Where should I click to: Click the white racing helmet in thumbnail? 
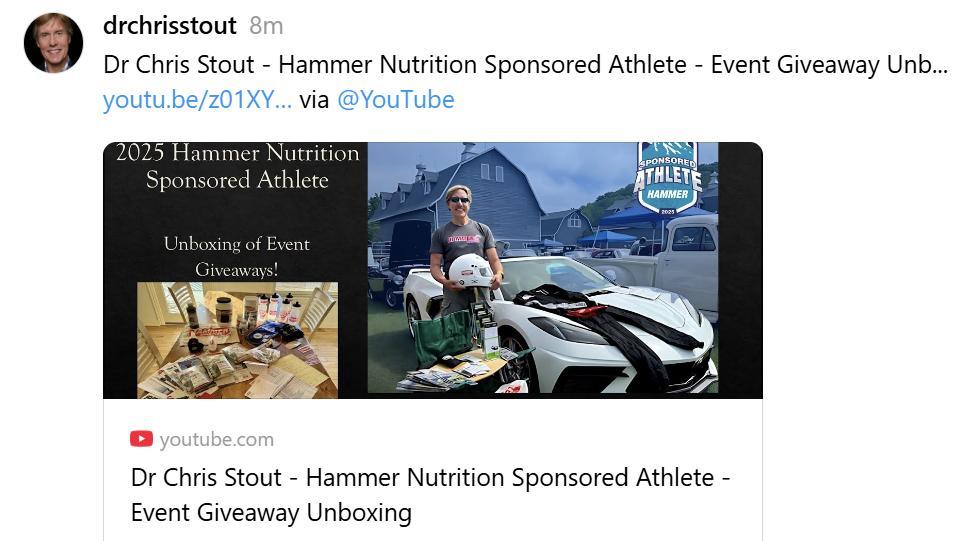pyautogui.click(x=471, y=270)
